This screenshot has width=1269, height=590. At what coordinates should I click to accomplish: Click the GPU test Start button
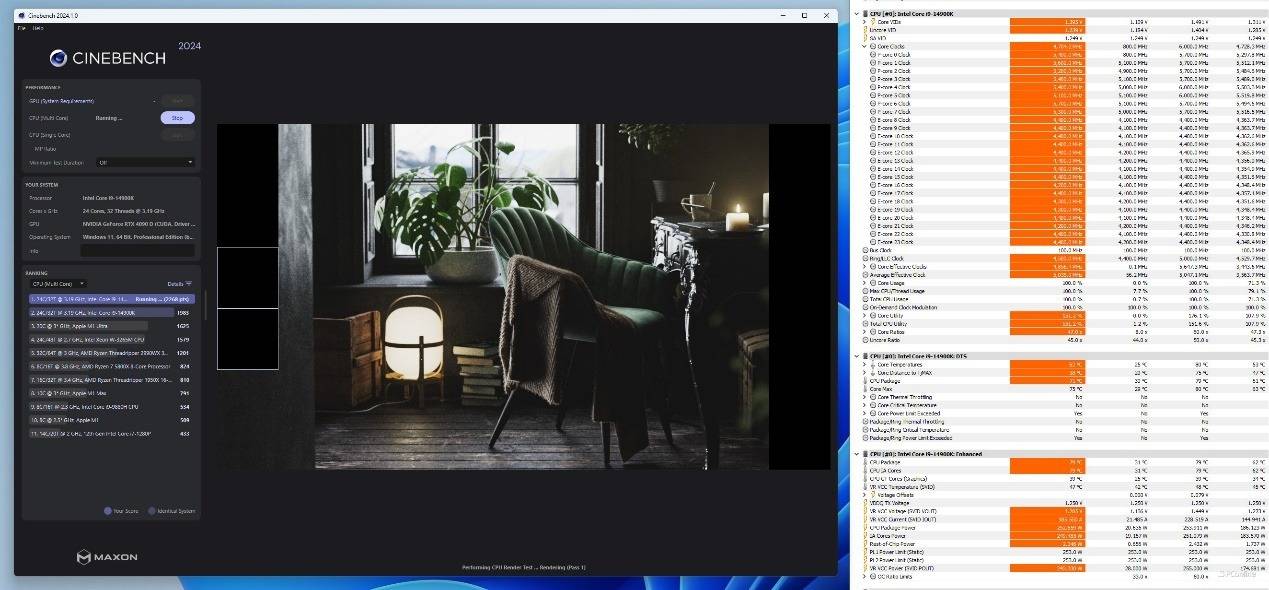[x=177, y=100]
